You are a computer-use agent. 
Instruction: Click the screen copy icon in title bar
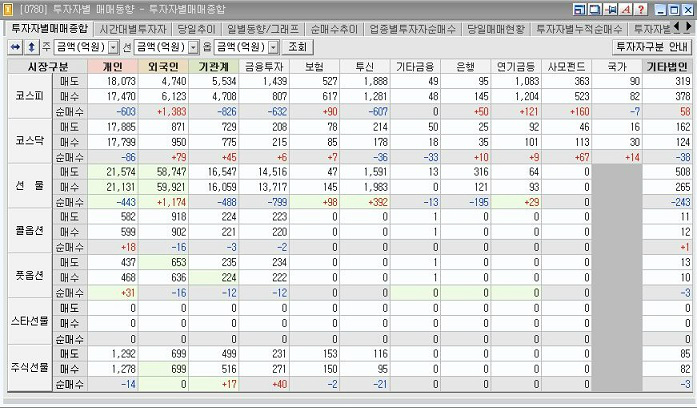[595, 9]
